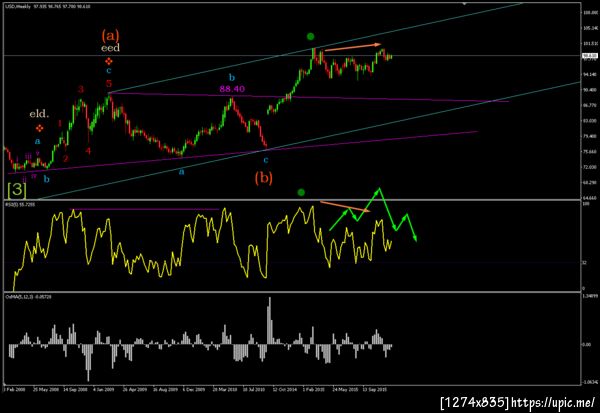Click the 0.00 level on OsMA scale
Image resolution: width=600 pixels, height=413 pixels.
(587, 344)
